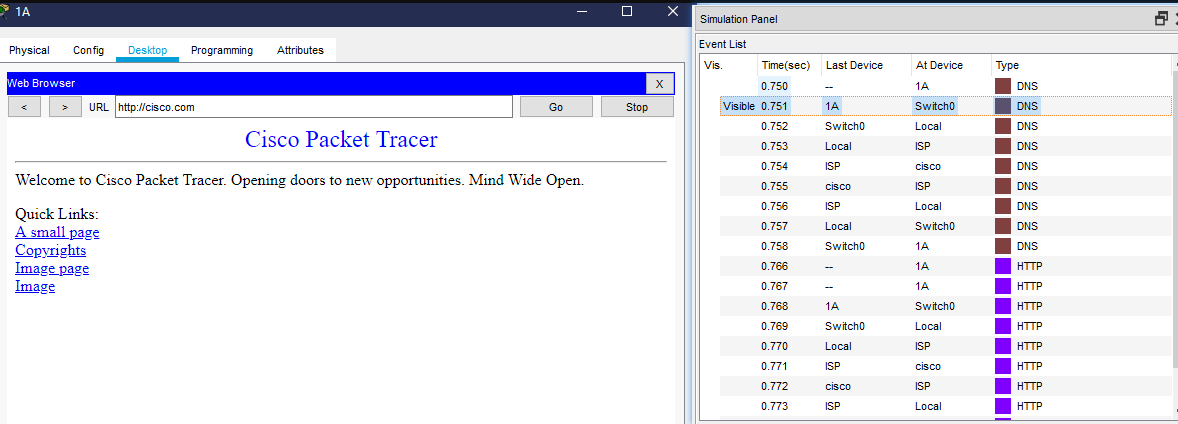The height and width of the screenshot is (424, 1178).
Task: Open HTTP packet color box at 0.768
Action: [x=1003, y=306]
